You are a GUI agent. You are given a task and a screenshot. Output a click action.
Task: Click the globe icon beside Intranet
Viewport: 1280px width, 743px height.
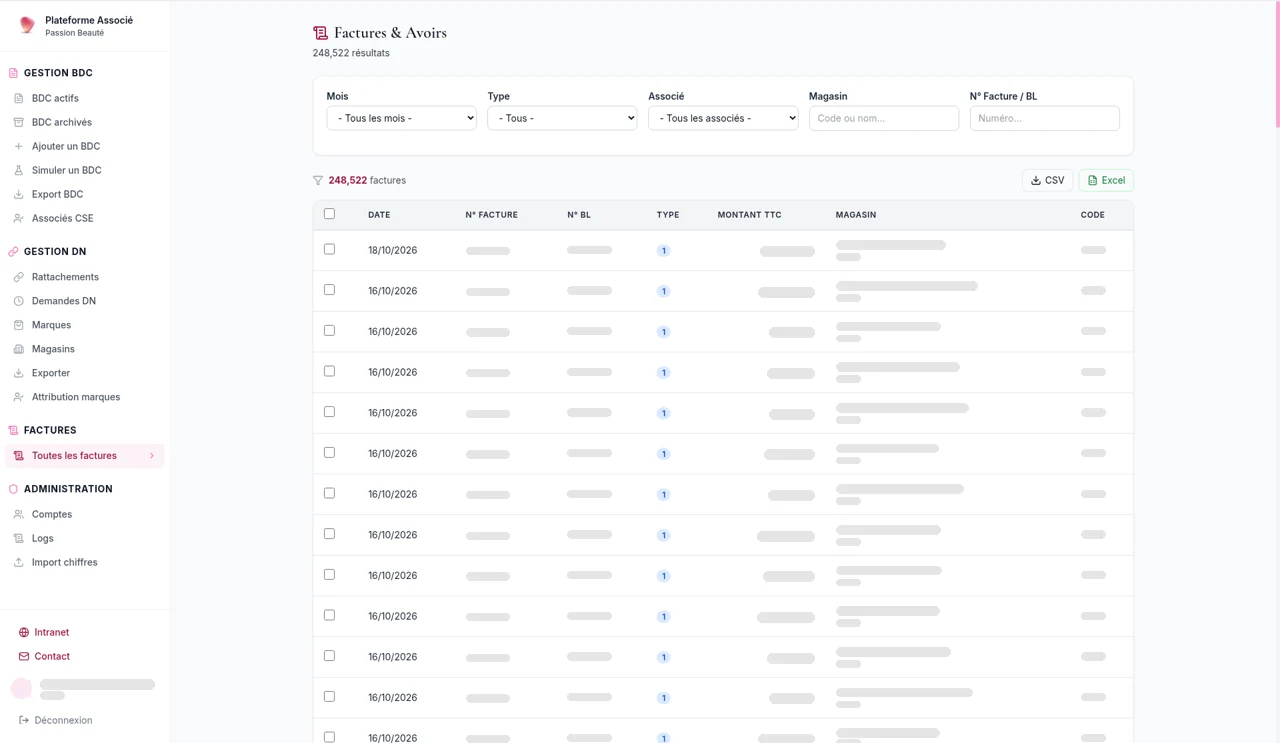(x=24, y=632)
